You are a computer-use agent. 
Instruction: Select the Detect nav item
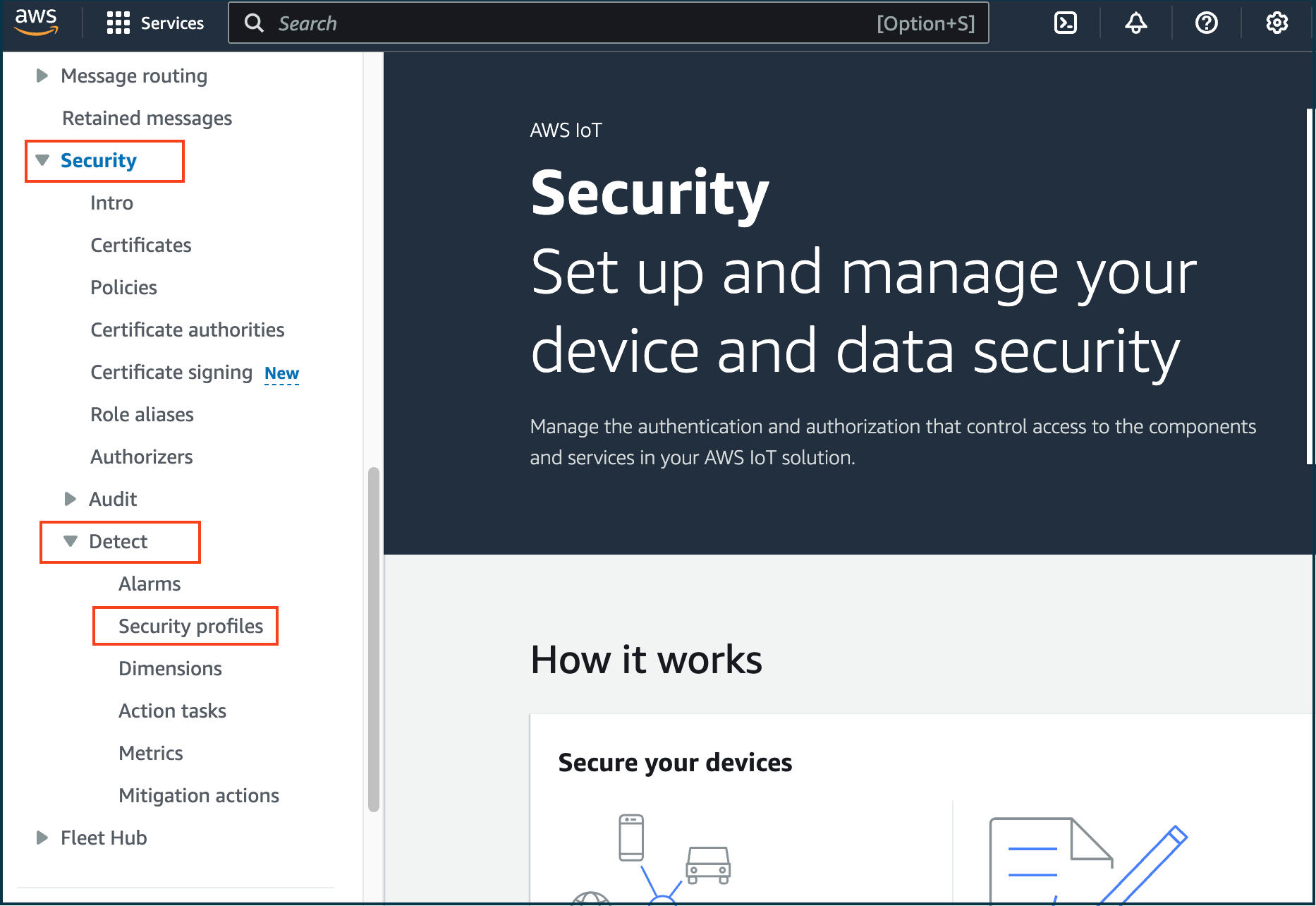pos(118,541)
